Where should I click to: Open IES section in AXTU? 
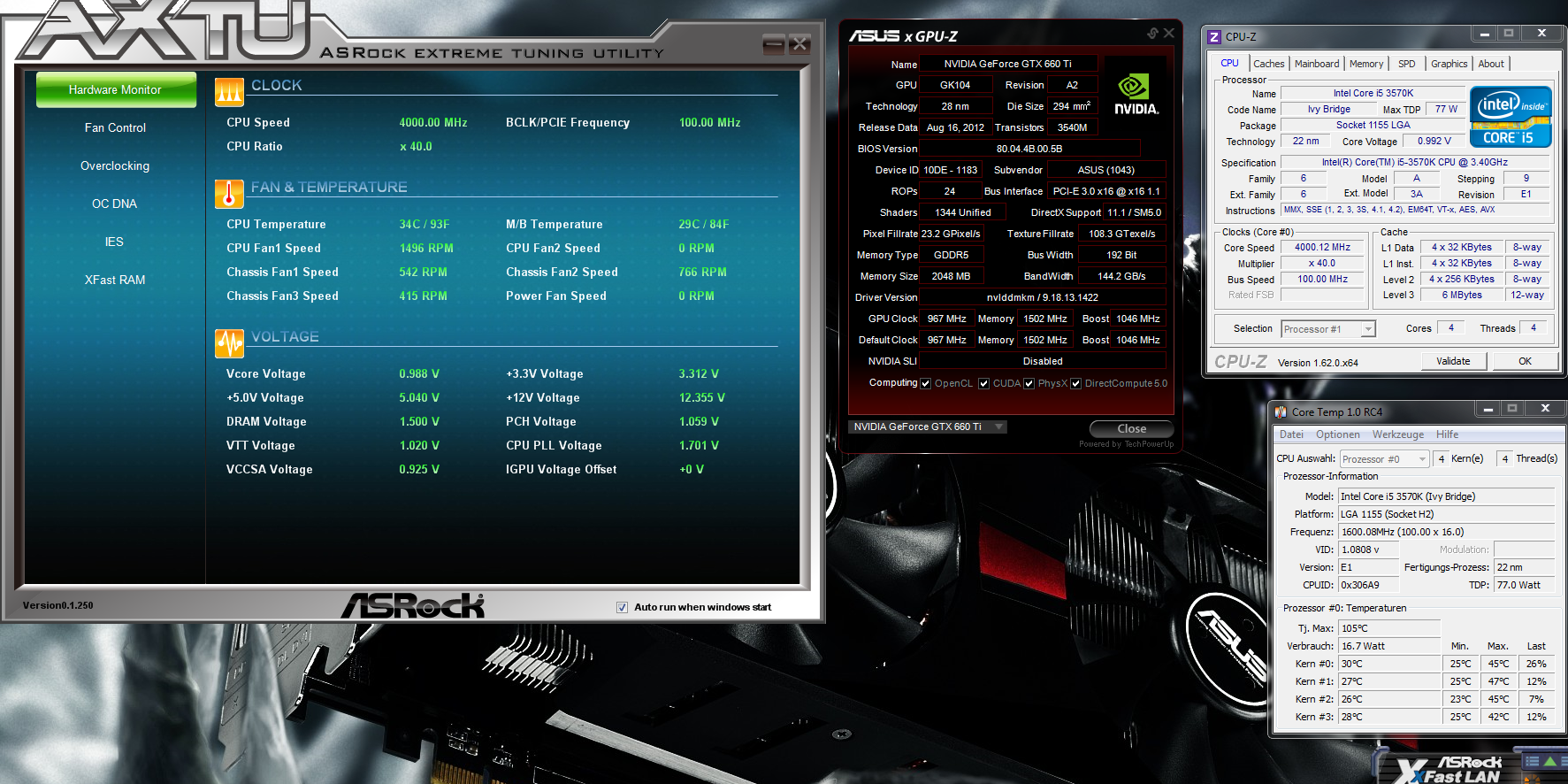(x=115, y=242)
